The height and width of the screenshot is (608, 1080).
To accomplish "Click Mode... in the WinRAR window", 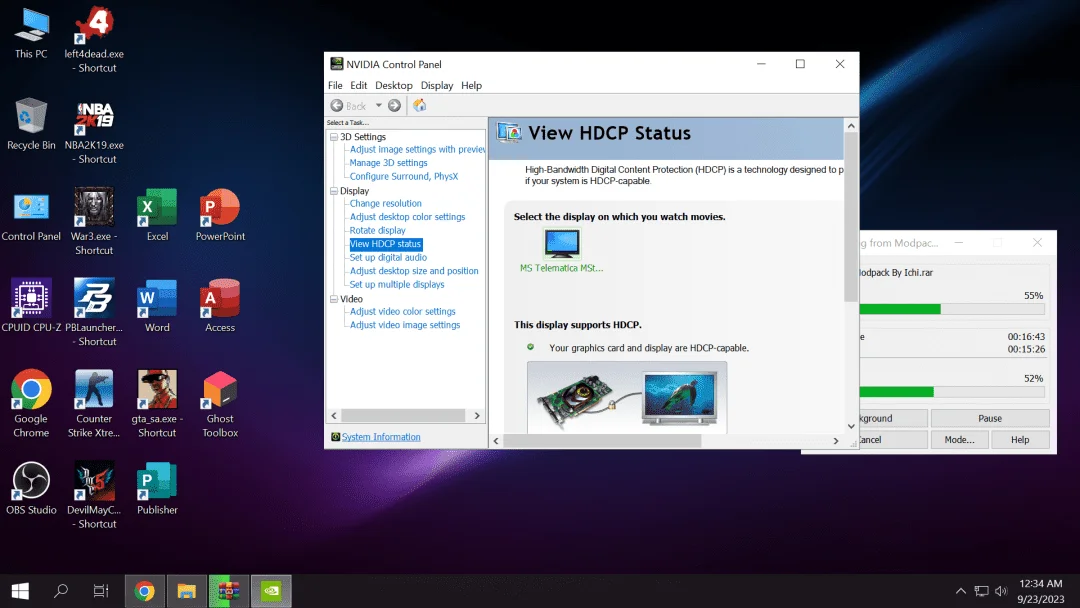I will (959, 439).
